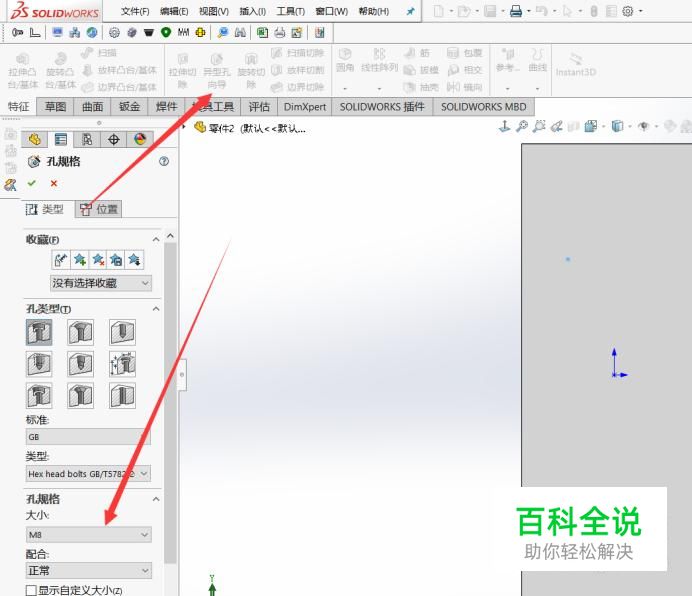Open the 工具(T) menu
Screen dimensions: 692x596
click(290, 11)
